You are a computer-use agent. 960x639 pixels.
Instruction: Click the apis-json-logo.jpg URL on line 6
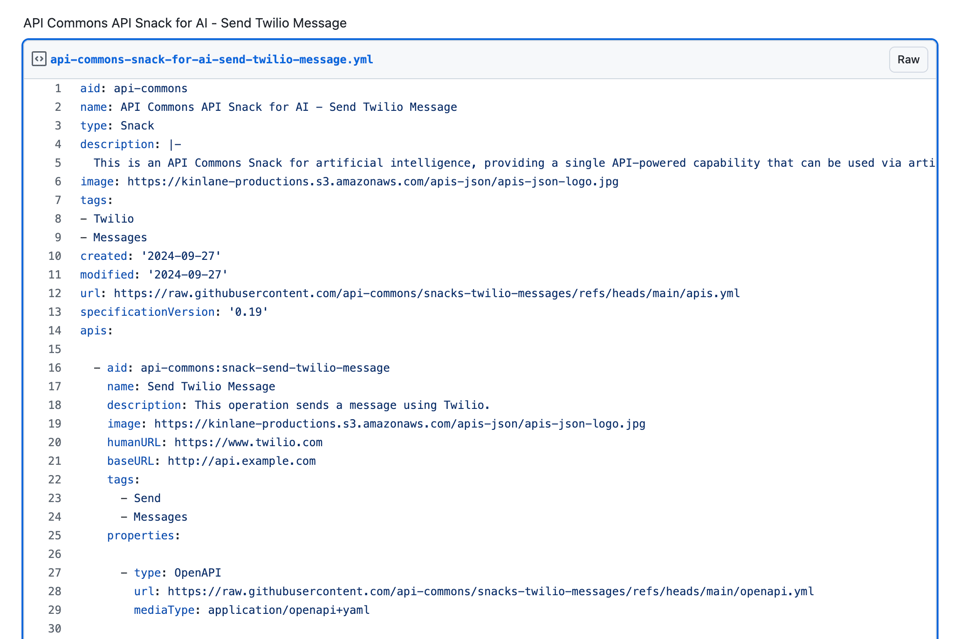pyautogui.click(x=372, y=182)
